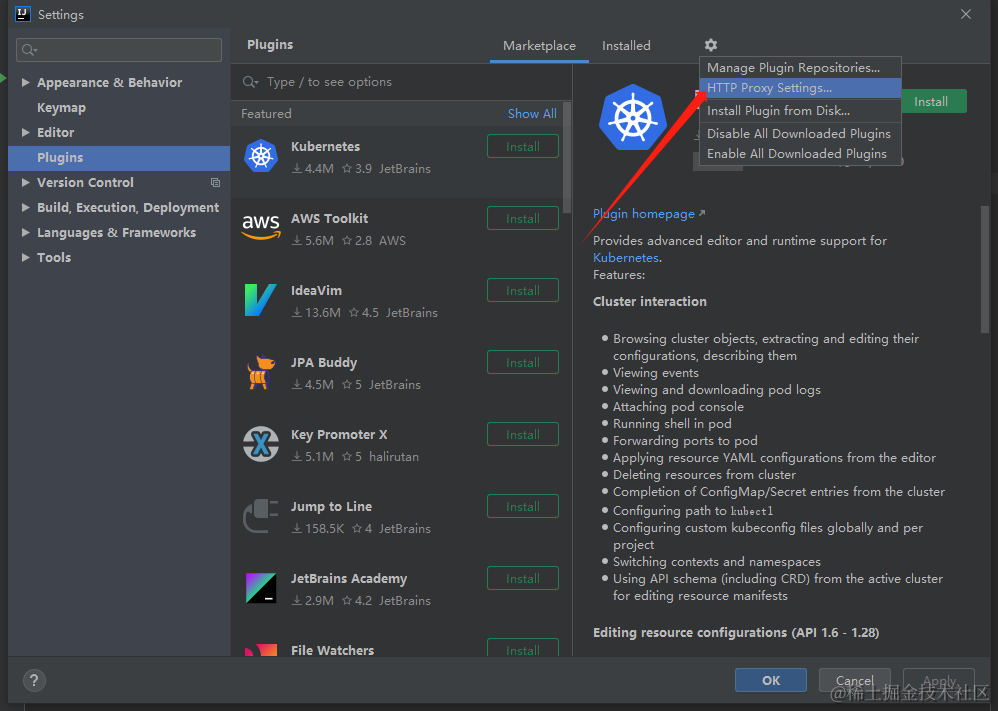Screen dimensions: 998x711
Task: Click the large Kubernetes logo in details
Action: (633, 118)
